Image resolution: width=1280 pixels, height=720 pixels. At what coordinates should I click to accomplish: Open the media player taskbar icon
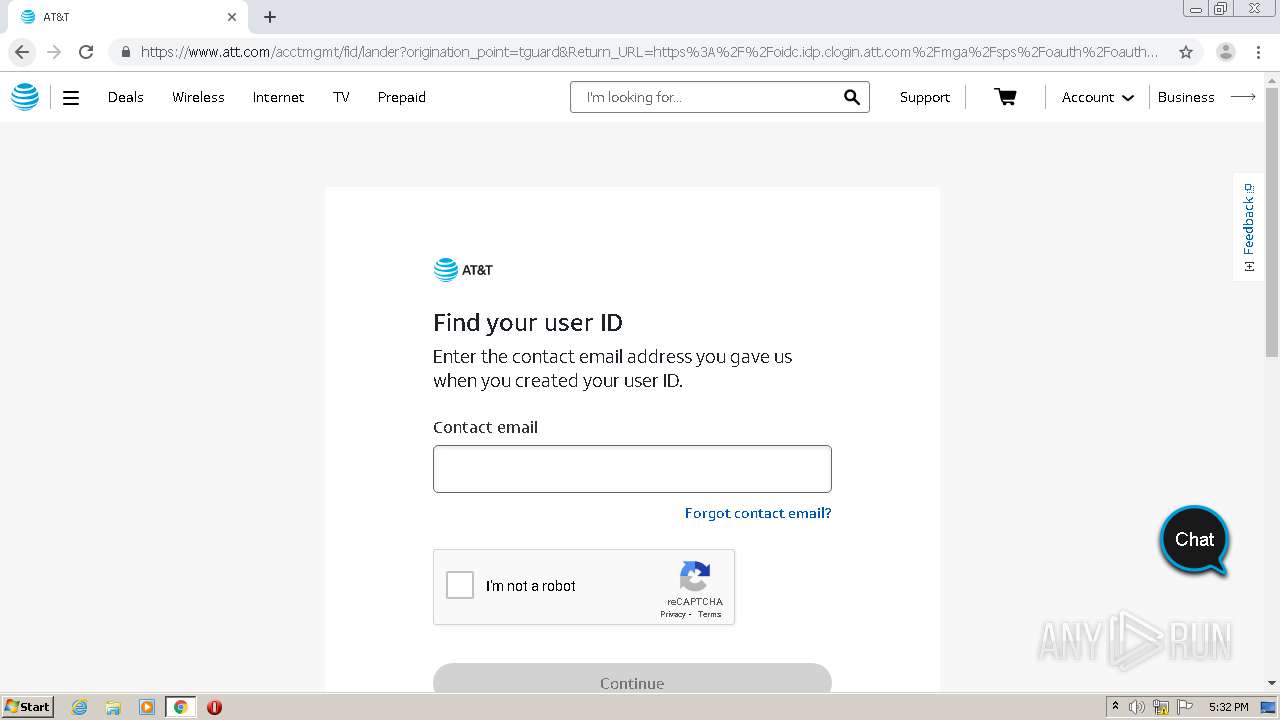pyautogui.click(x=147, y=707)
